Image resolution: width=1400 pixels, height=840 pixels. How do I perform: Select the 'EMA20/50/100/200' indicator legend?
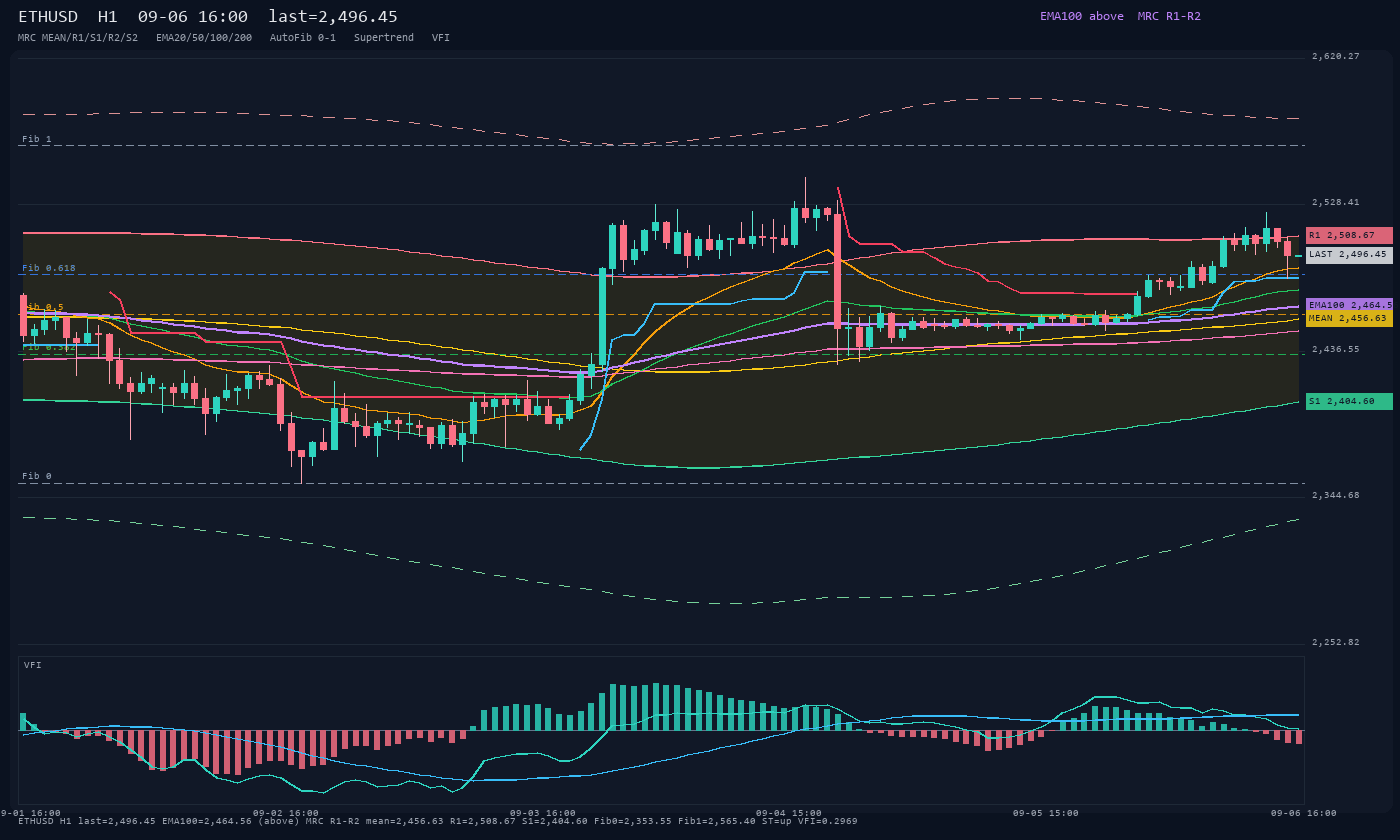click(x=204, y=38)
